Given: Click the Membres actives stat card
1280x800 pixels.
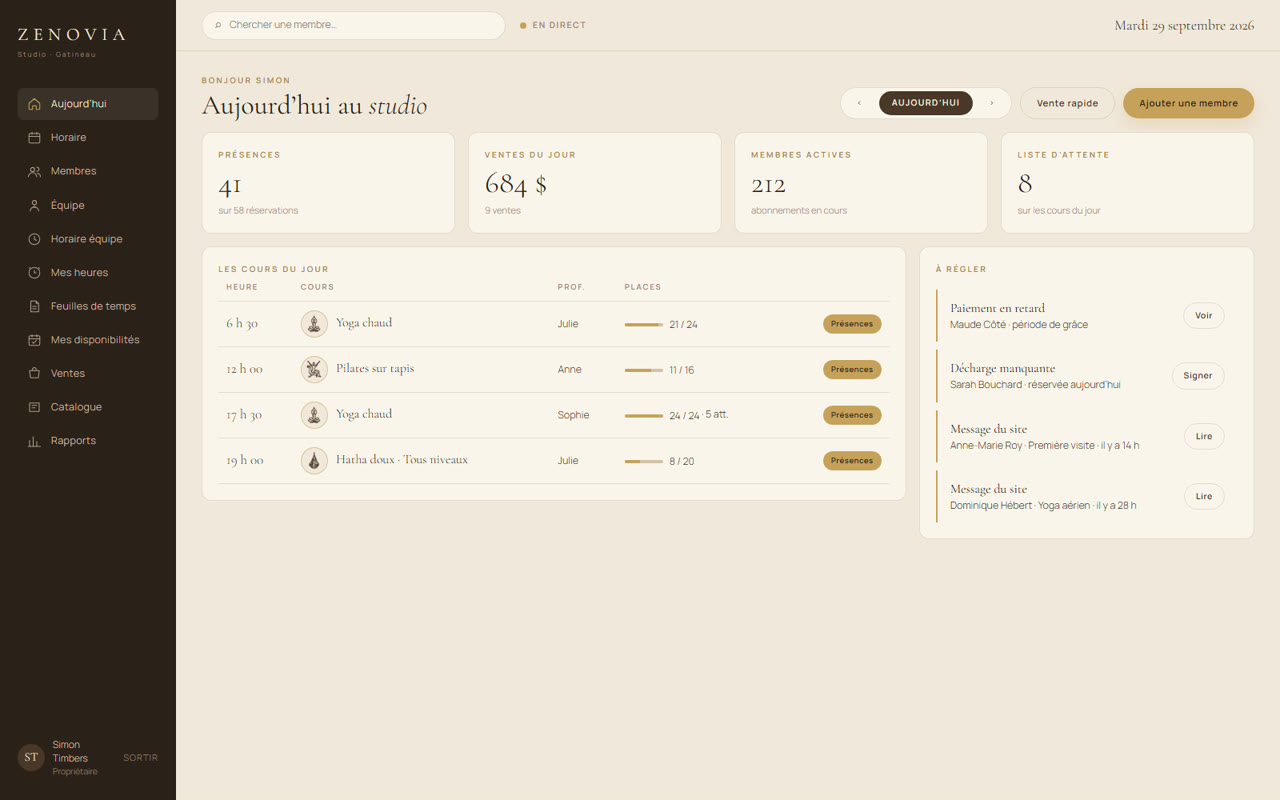Looking at the screenshot, I should coord(861,183).
